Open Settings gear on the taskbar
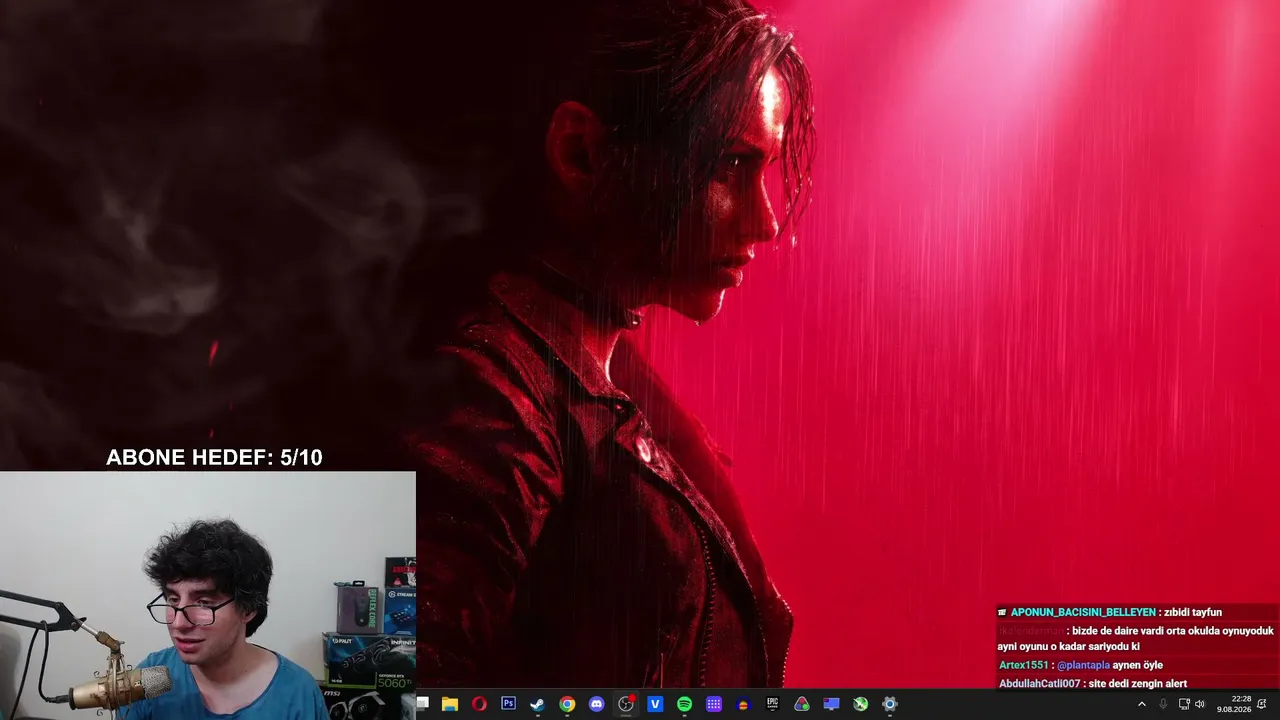The width and height of the screenshot is (1280, 720). click(890, 704)
